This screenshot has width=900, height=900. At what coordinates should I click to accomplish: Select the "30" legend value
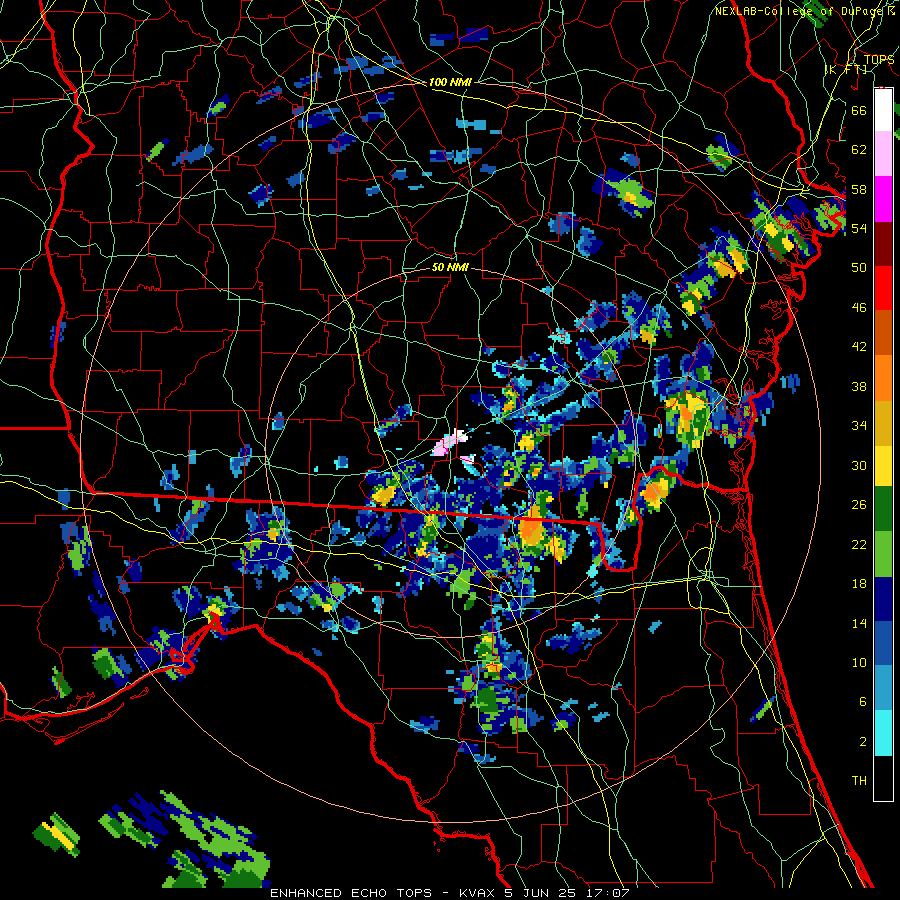pyautogui.click(x=859, y=465)
